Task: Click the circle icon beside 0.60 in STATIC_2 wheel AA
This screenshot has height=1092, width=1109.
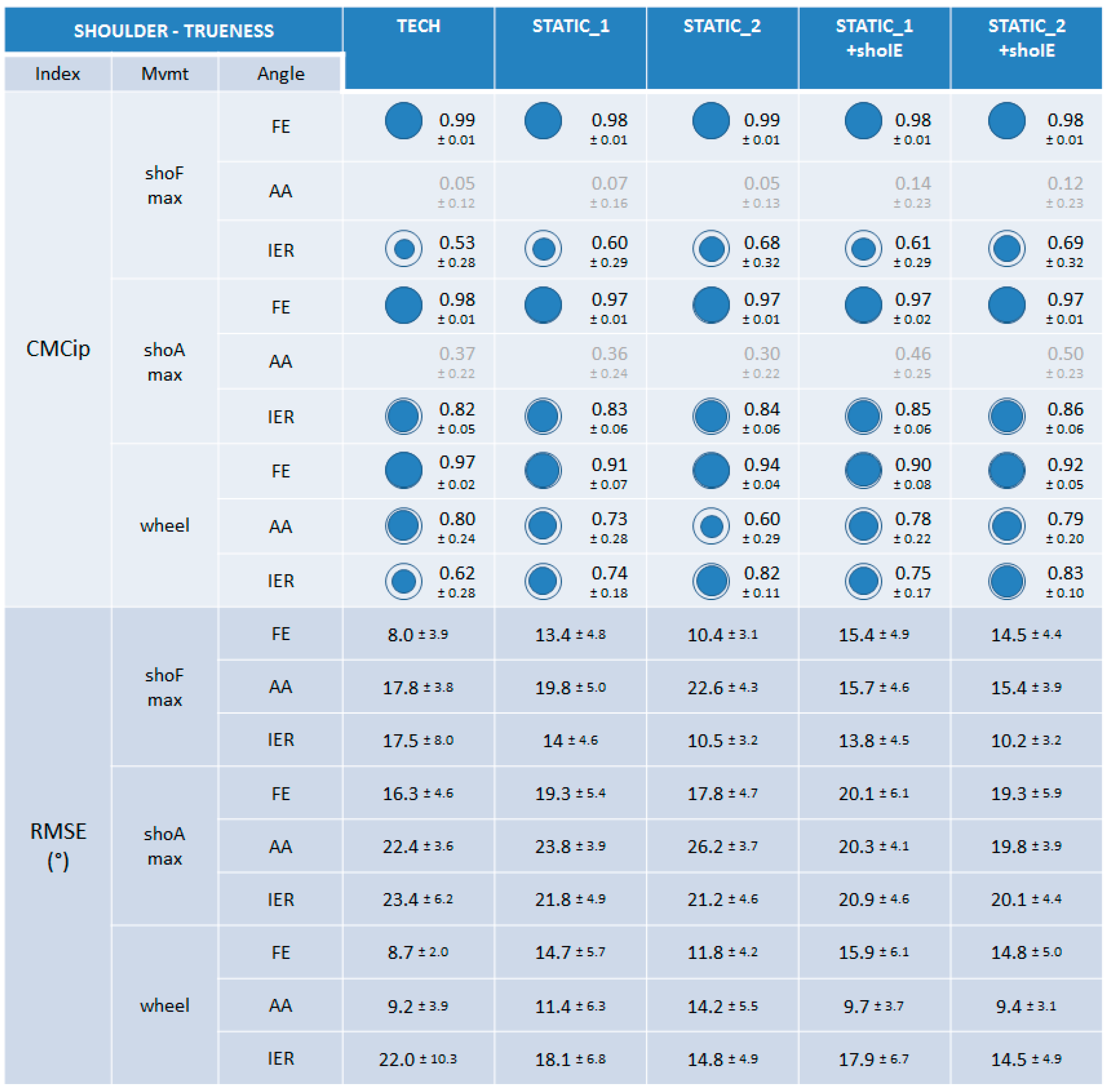Action: (711, 525)
